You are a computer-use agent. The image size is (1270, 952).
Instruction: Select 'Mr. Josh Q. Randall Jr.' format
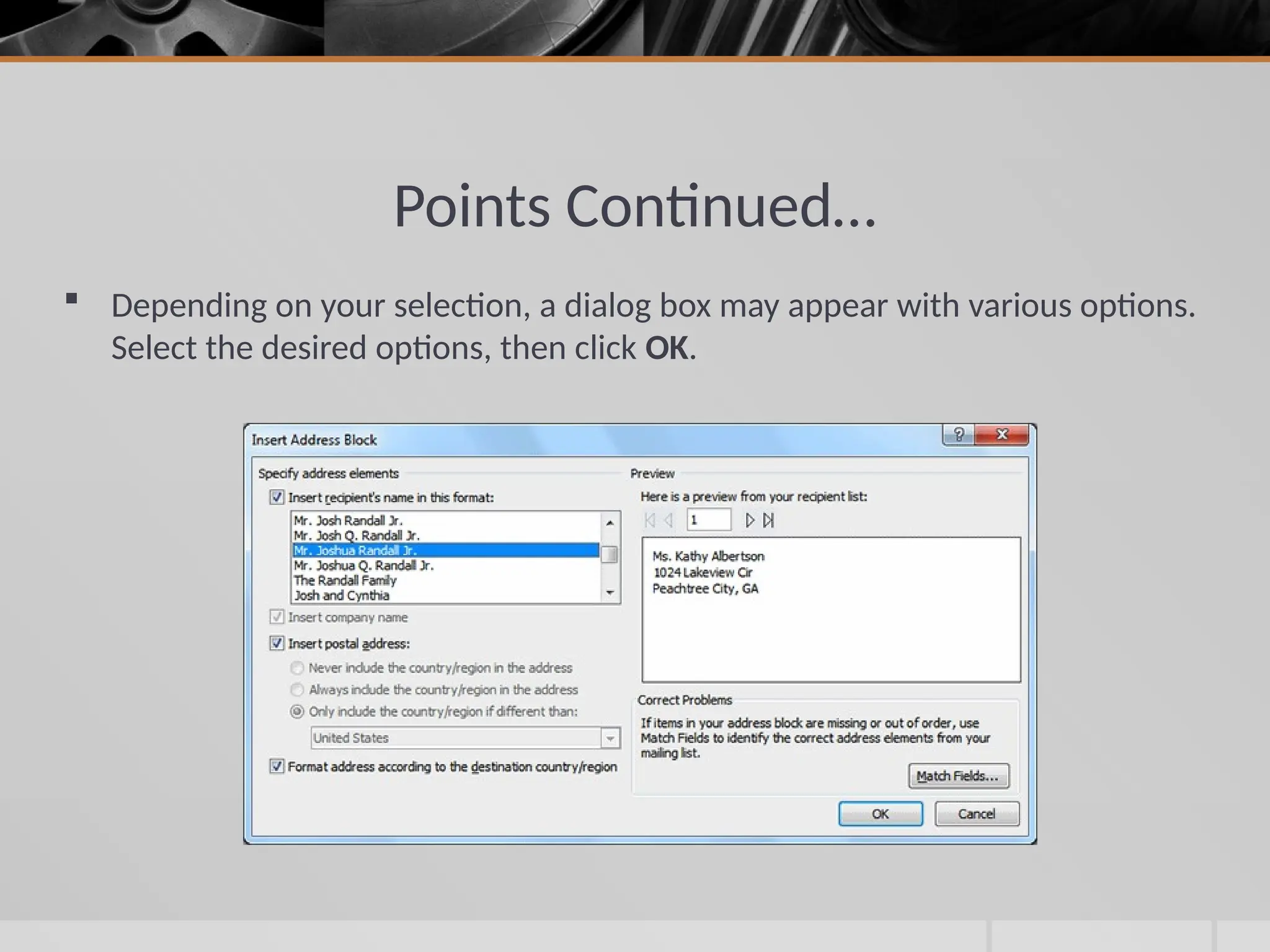[x=445, y=535]
